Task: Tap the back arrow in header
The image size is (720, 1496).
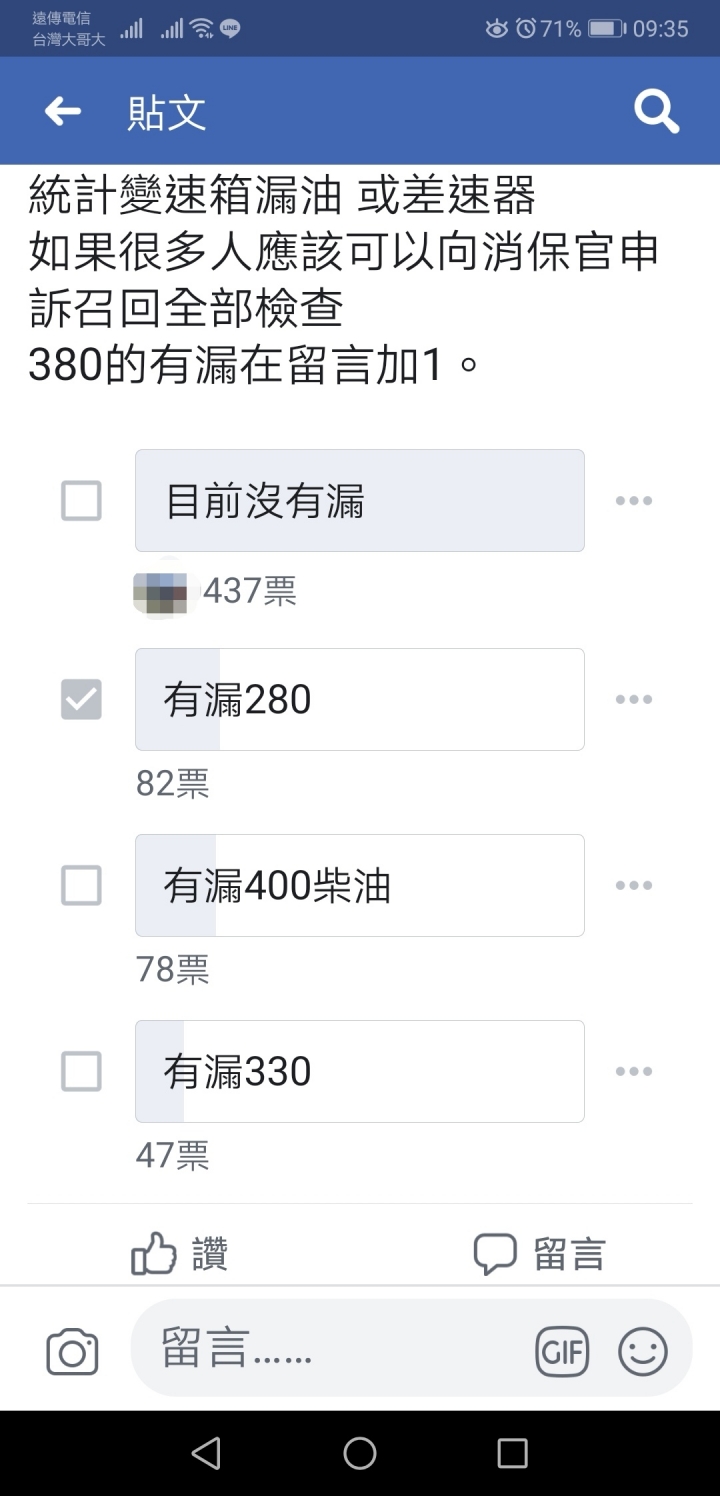Action: coord(63,111)
